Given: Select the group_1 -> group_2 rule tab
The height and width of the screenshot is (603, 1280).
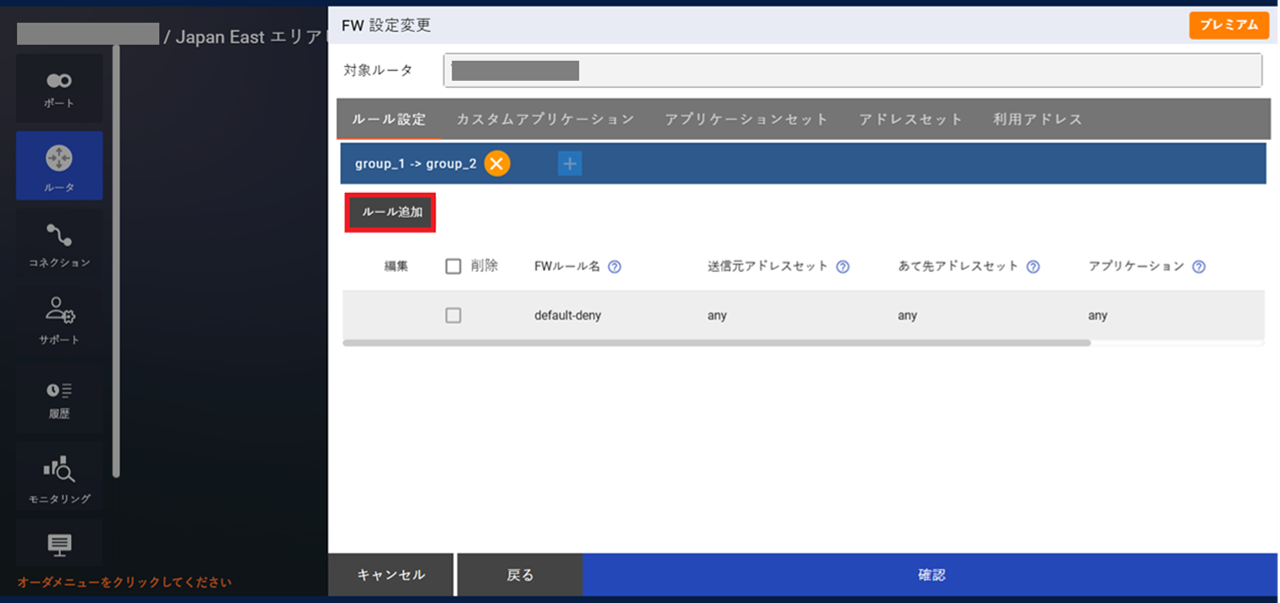Looking at the screenshot, I should [x=416, y=164].
